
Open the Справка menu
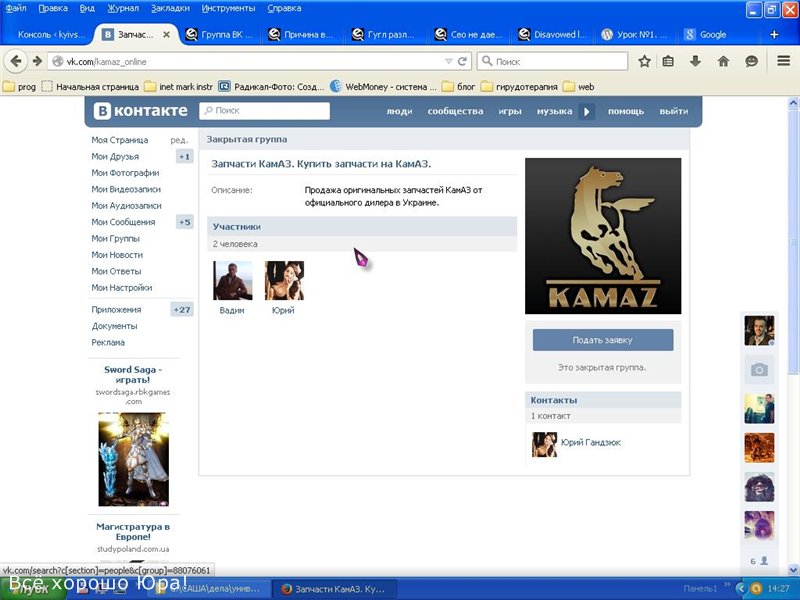point(284,8)
